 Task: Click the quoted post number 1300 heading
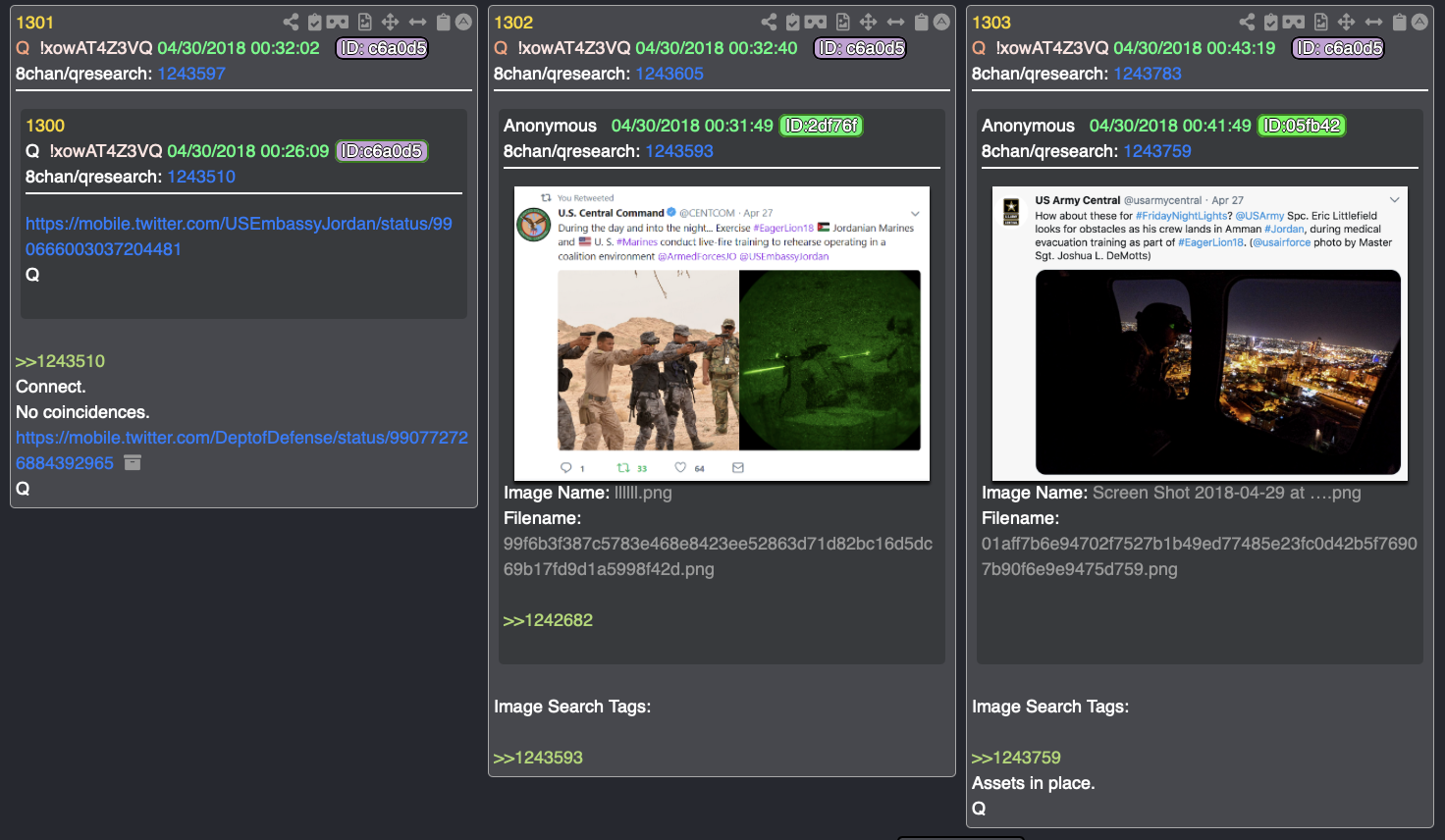coord(45,126)
